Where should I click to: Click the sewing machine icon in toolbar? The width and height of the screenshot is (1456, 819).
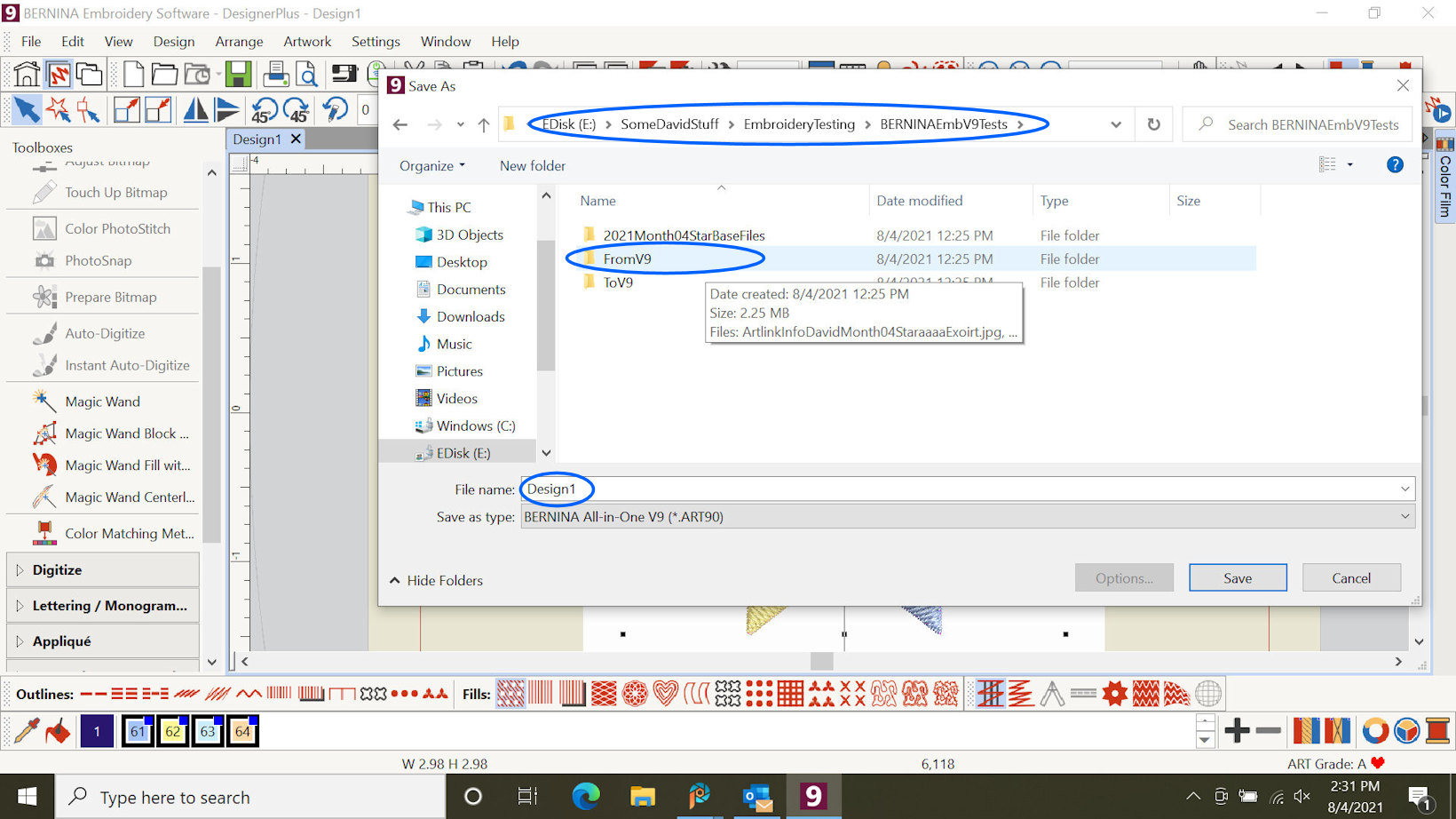(x=344, y=75)
